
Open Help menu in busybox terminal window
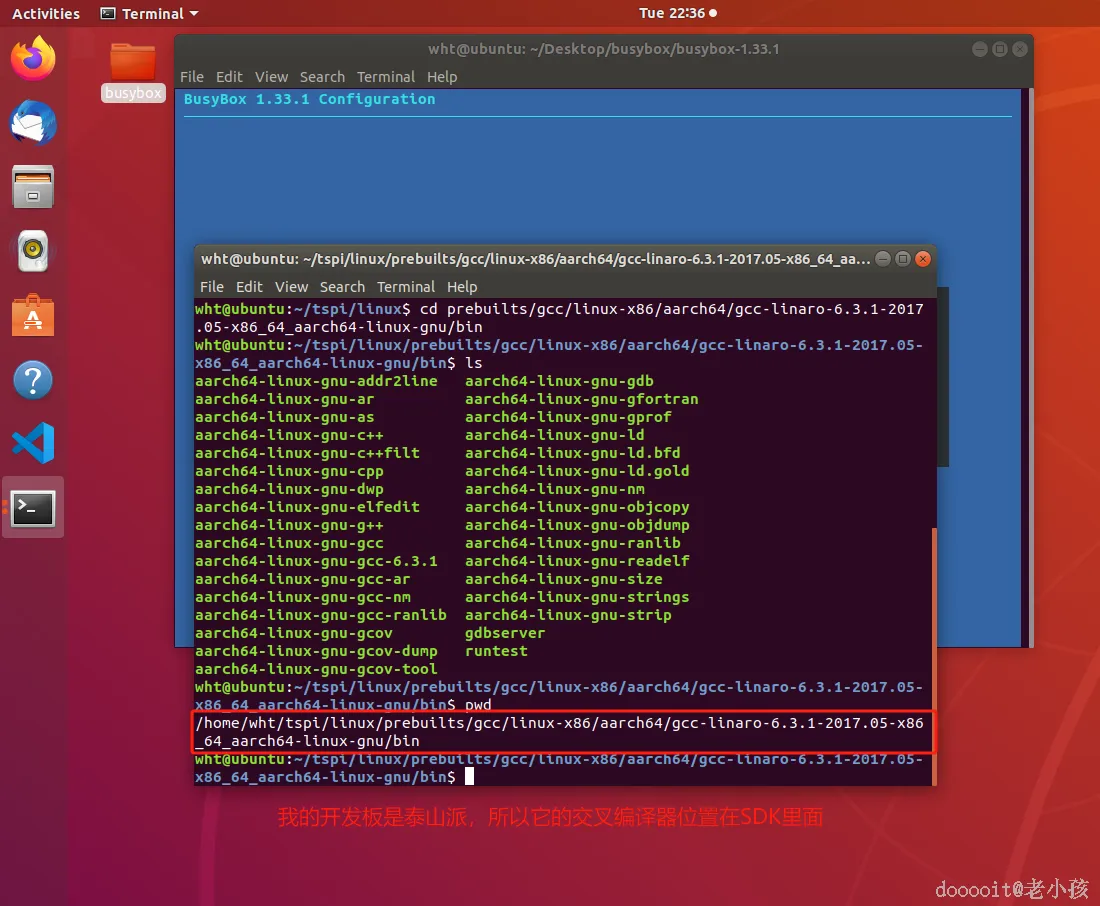pos(442,77)
